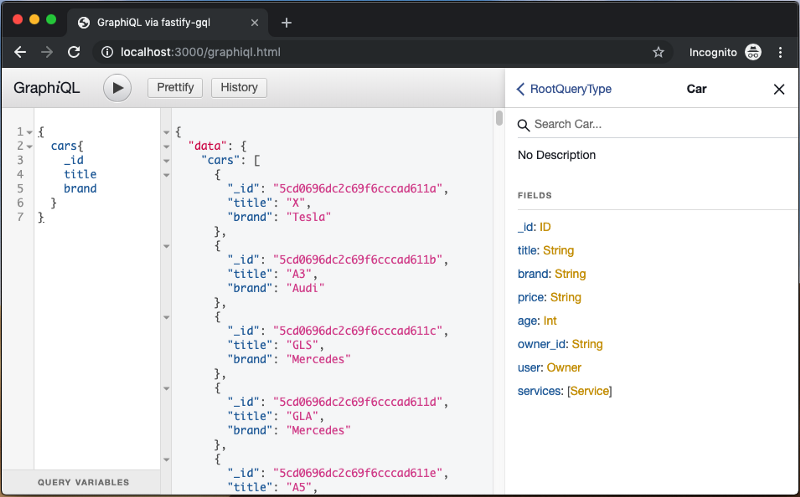Open the History panel
Screen dimensions: 800x497
tap(239, 88)
